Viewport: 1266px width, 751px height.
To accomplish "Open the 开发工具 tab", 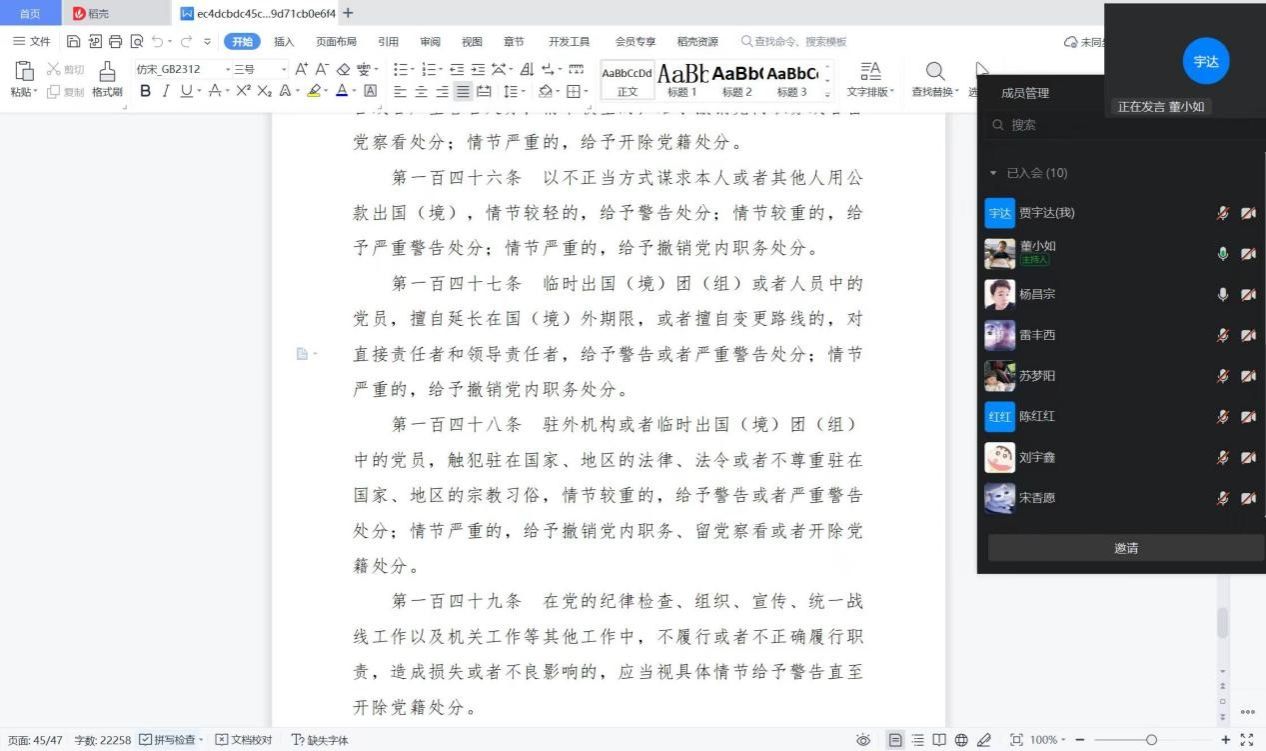I will pyautogui.click(x=569, y=41).
